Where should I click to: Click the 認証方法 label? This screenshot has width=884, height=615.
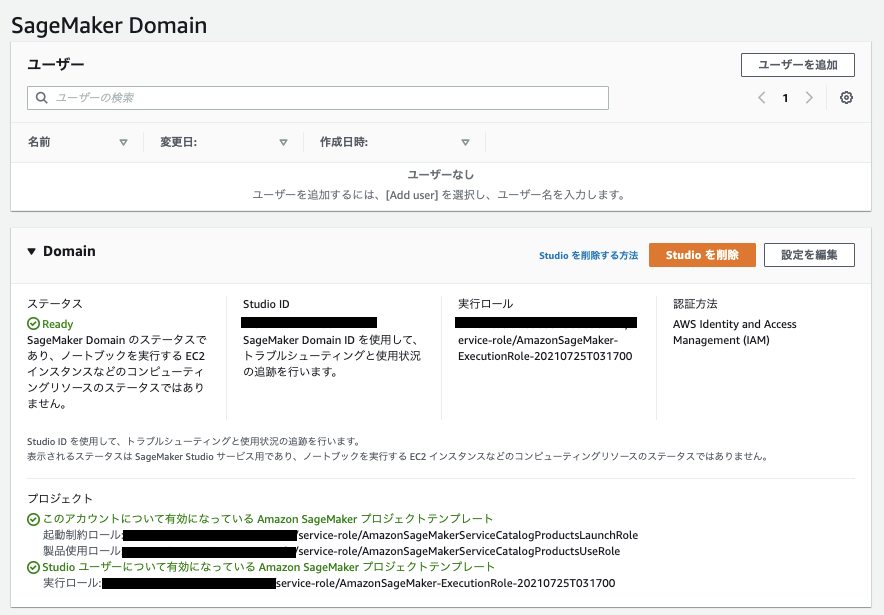tap(695, 304)
